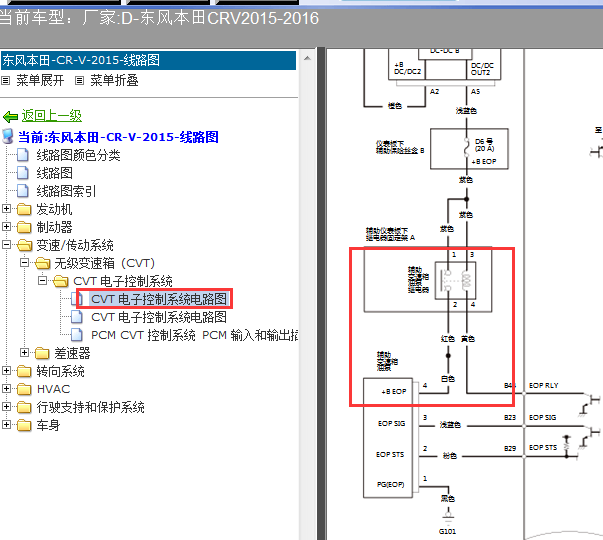Open second CVT 电子控制系统电路图 item
603x540 pixels.
[x=159, y=317]
